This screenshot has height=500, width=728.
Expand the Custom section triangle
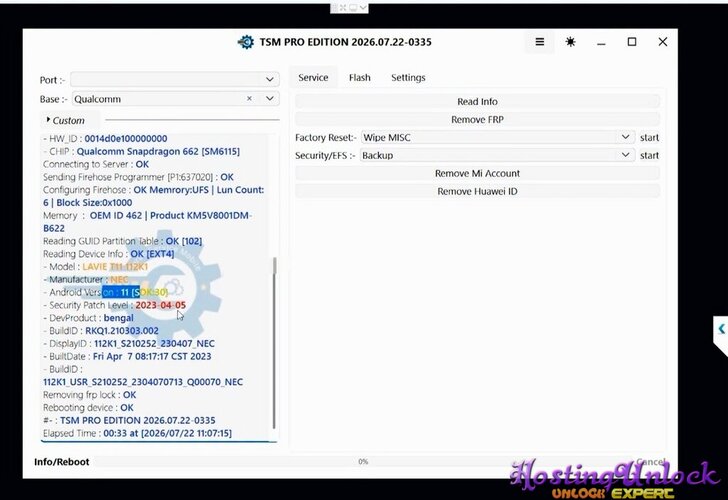pos(48,120)
